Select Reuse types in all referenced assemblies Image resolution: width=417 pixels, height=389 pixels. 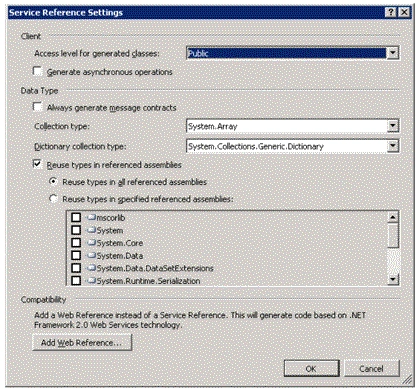(53, 182)
